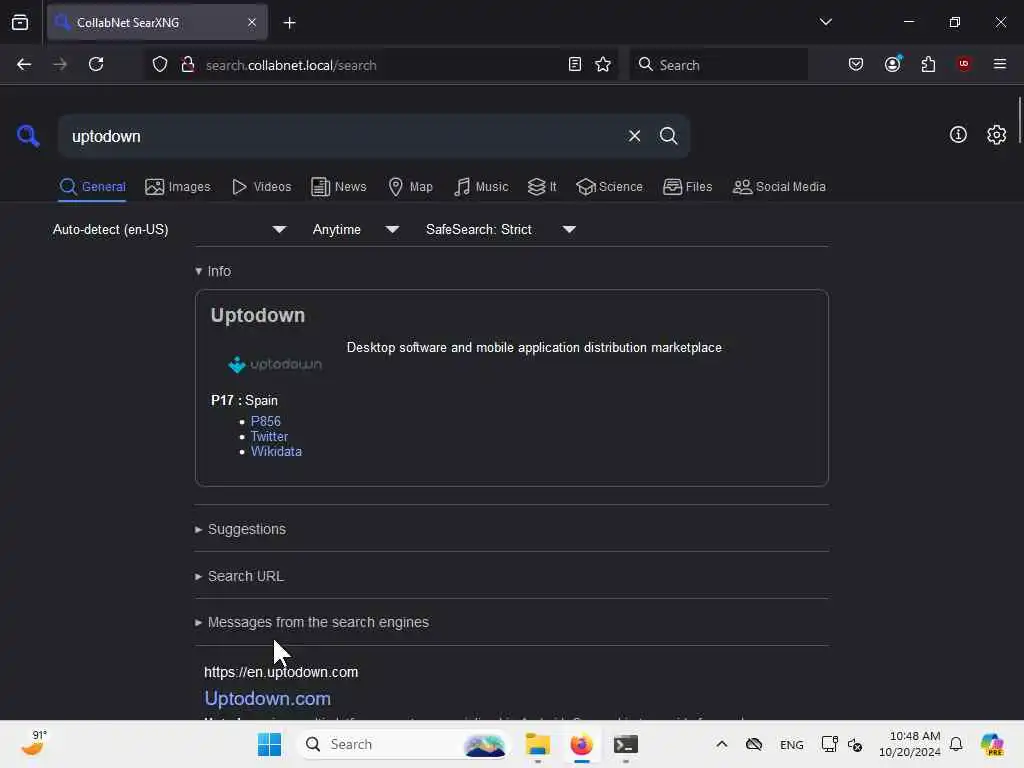1024x768 pixels.
Task: Switch to the Music category
Action: [x=481, y=187]
